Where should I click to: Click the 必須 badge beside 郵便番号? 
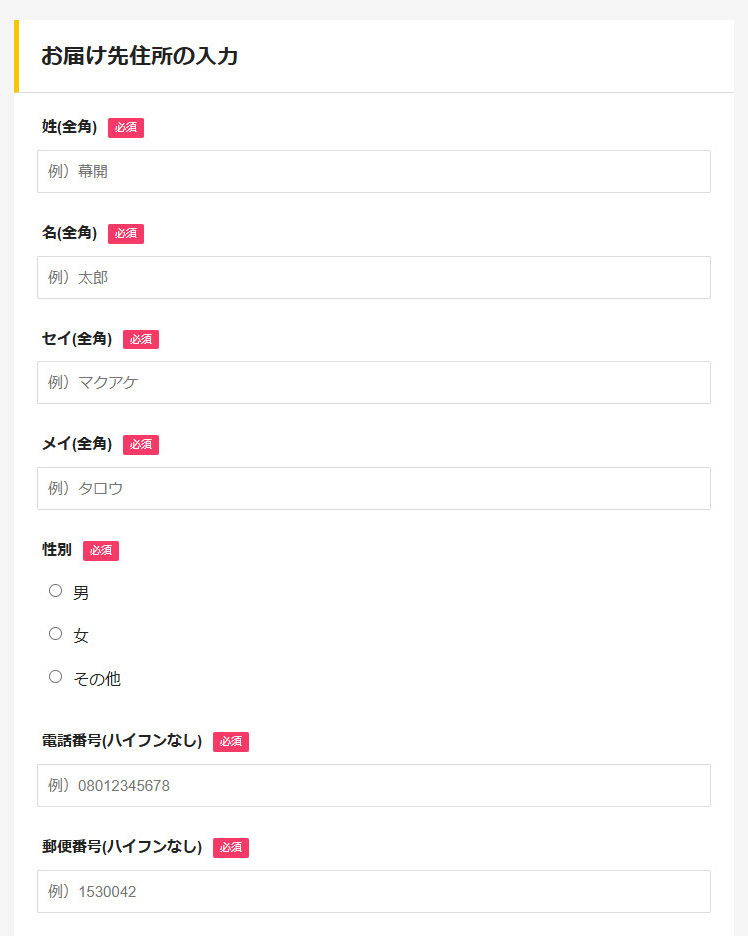[x=231, y=847]
